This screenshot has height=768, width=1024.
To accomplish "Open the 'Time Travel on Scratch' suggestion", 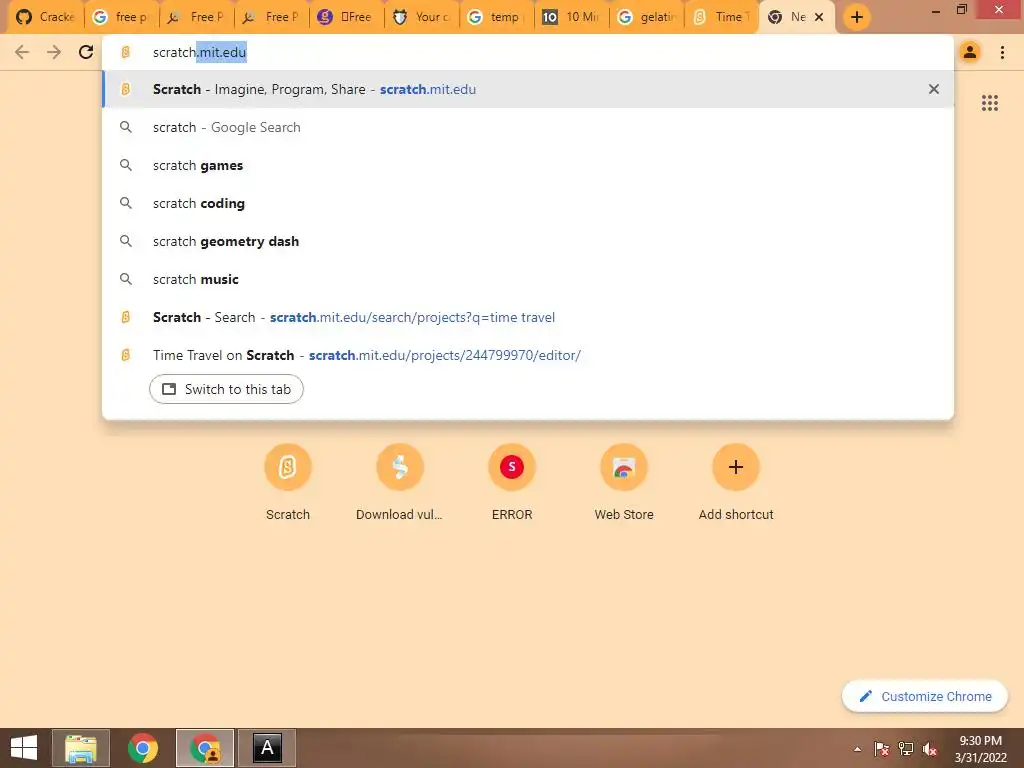I will (528, 355).
